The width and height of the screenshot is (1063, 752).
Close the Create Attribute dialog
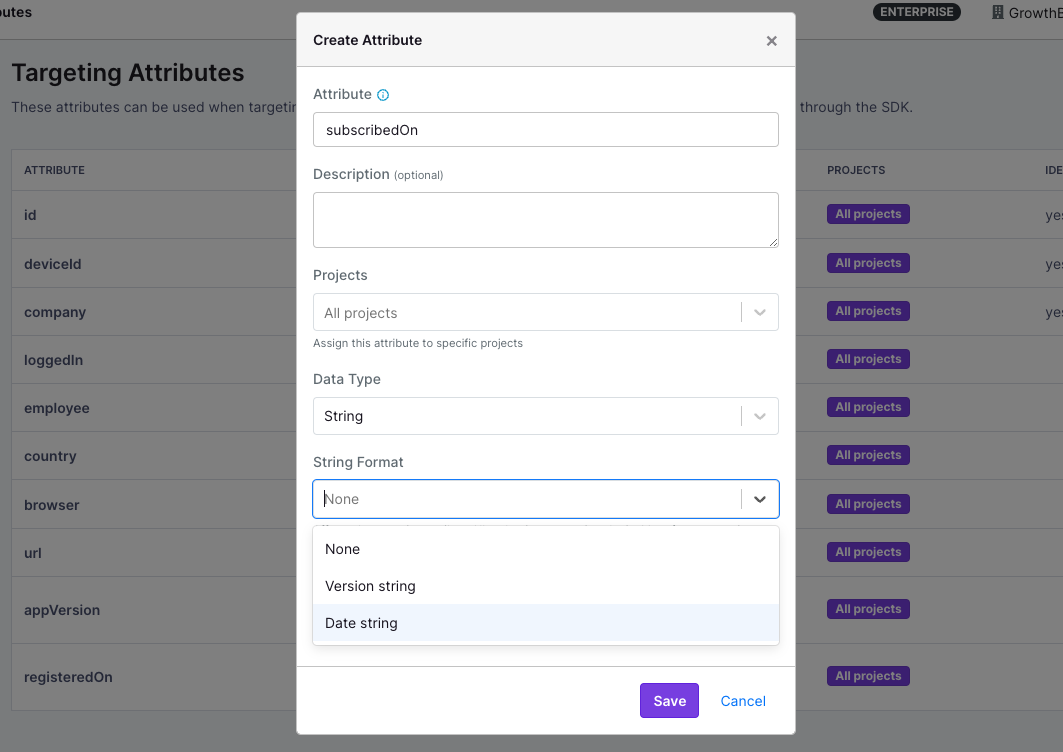[x=771, y=41]
